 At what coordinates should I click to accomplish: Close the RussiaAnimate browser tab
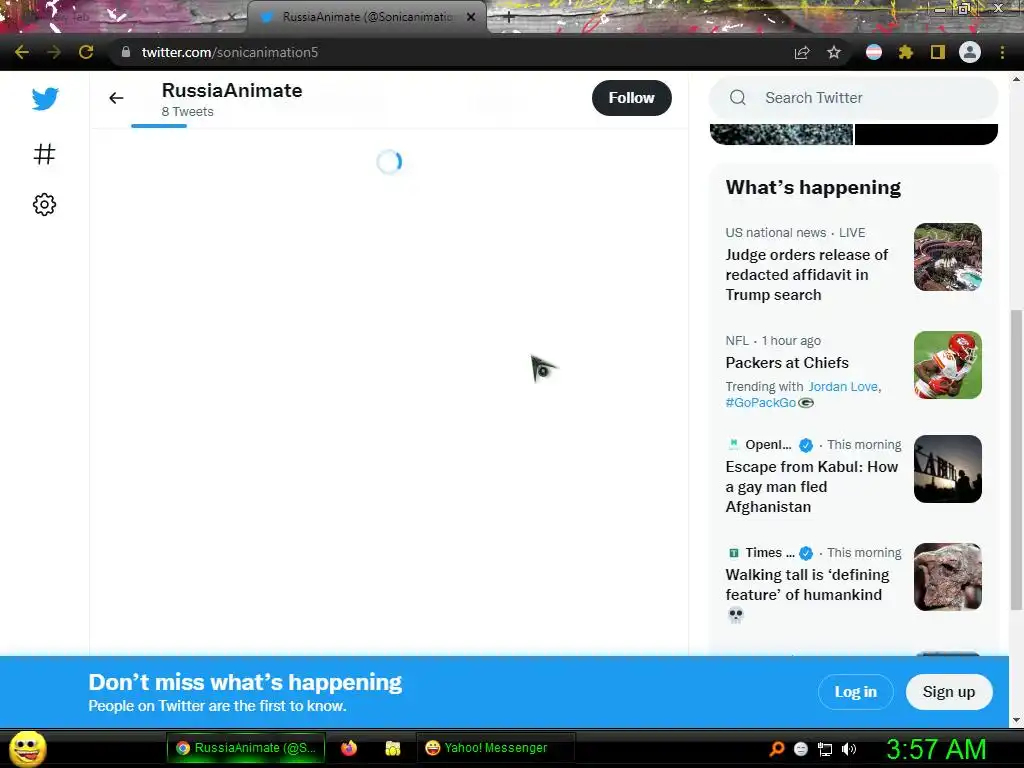coord(471,17)
